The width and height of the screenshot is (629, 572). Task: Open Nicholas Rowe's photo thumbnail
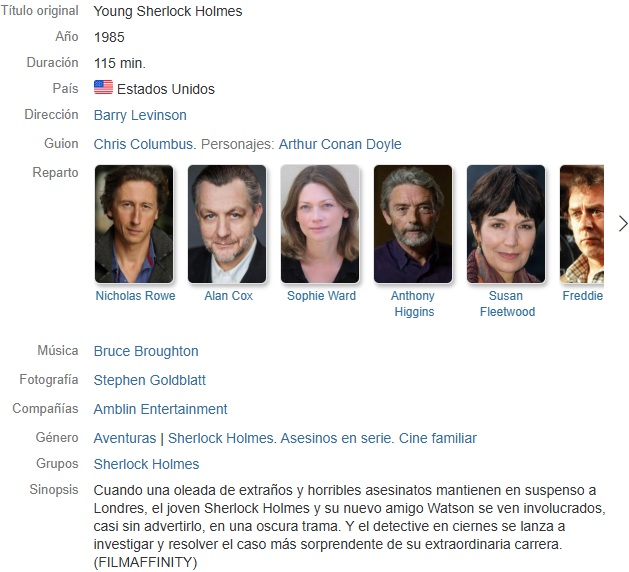tap(134, 224)
